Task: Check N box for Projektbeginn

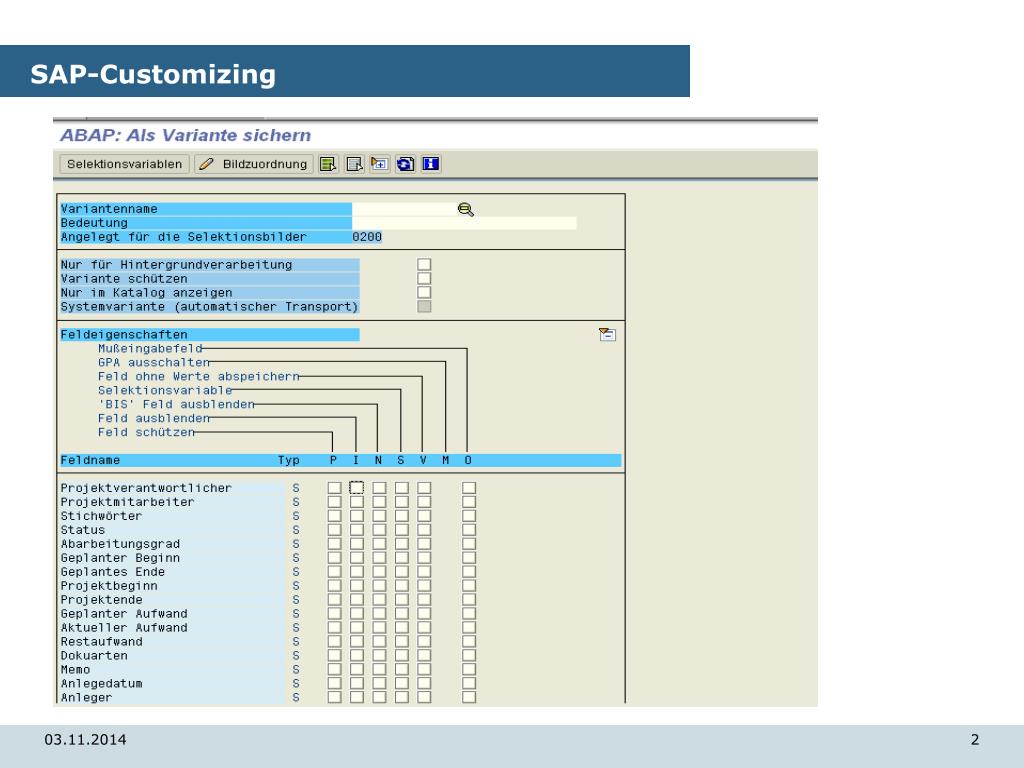Action: 379,586
